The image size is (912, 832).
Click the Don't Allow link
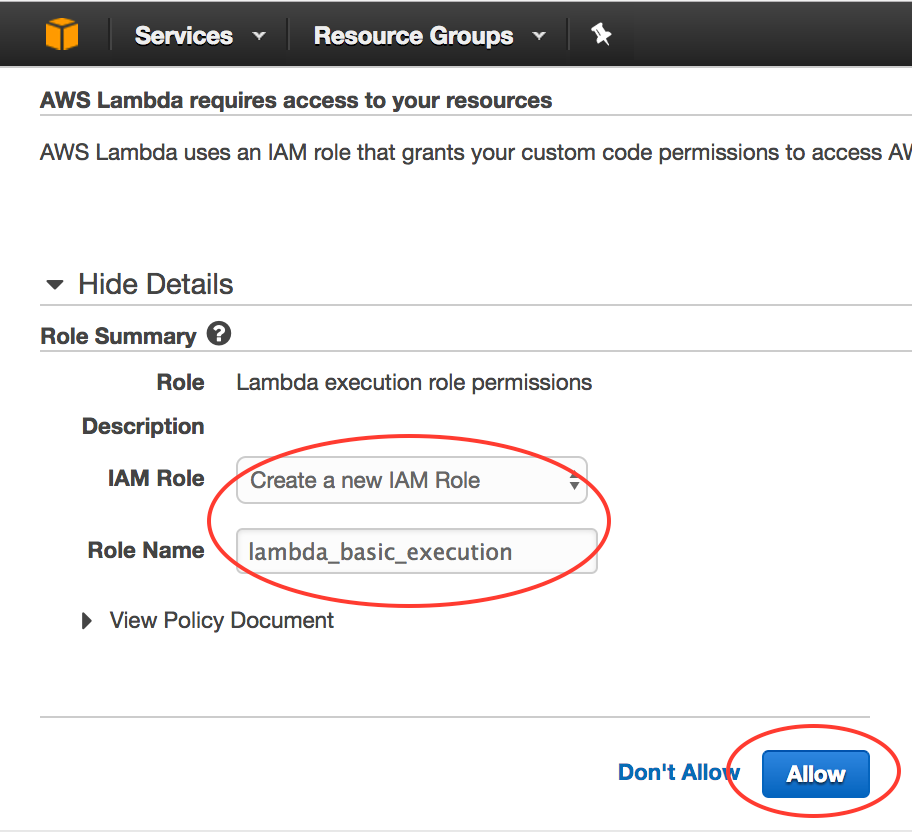click(679, 772)
